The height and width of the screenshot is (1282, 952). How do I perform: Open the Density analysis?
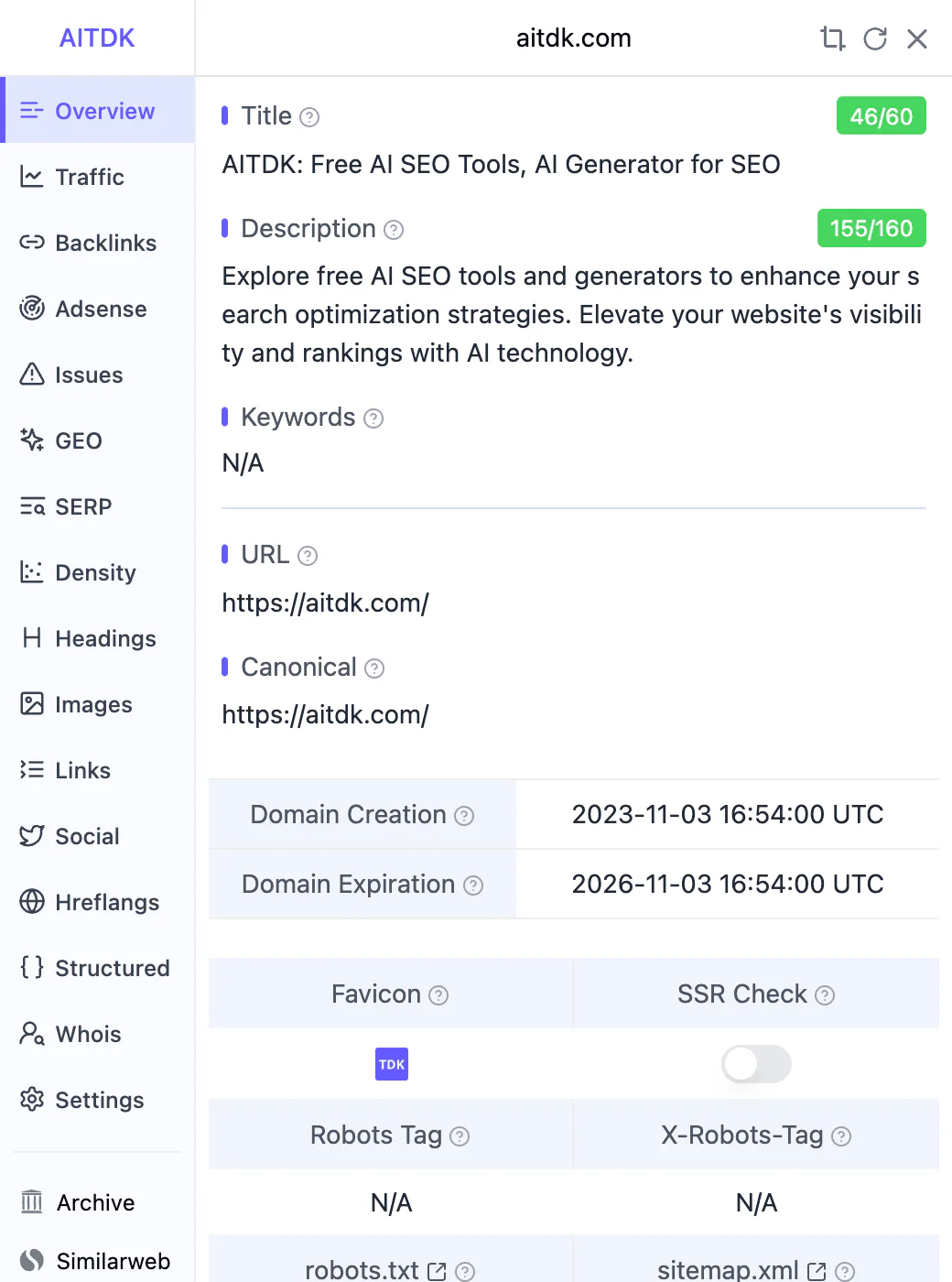tap(98, 572)
